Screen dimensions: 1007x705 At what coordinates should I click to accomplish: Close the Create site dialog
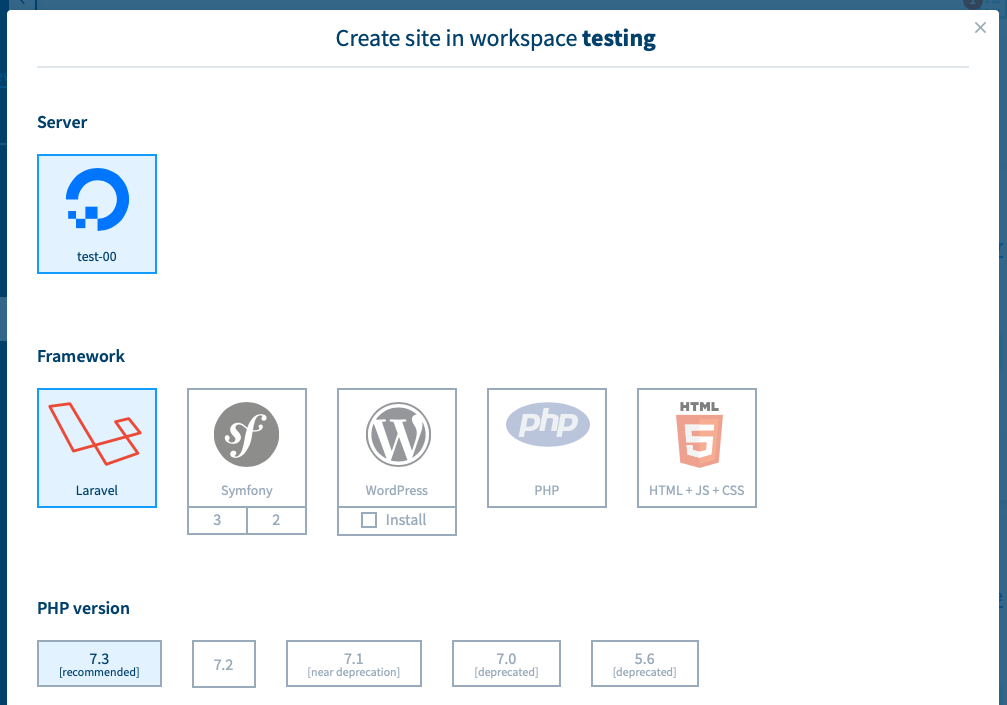(x=980, y=28)
